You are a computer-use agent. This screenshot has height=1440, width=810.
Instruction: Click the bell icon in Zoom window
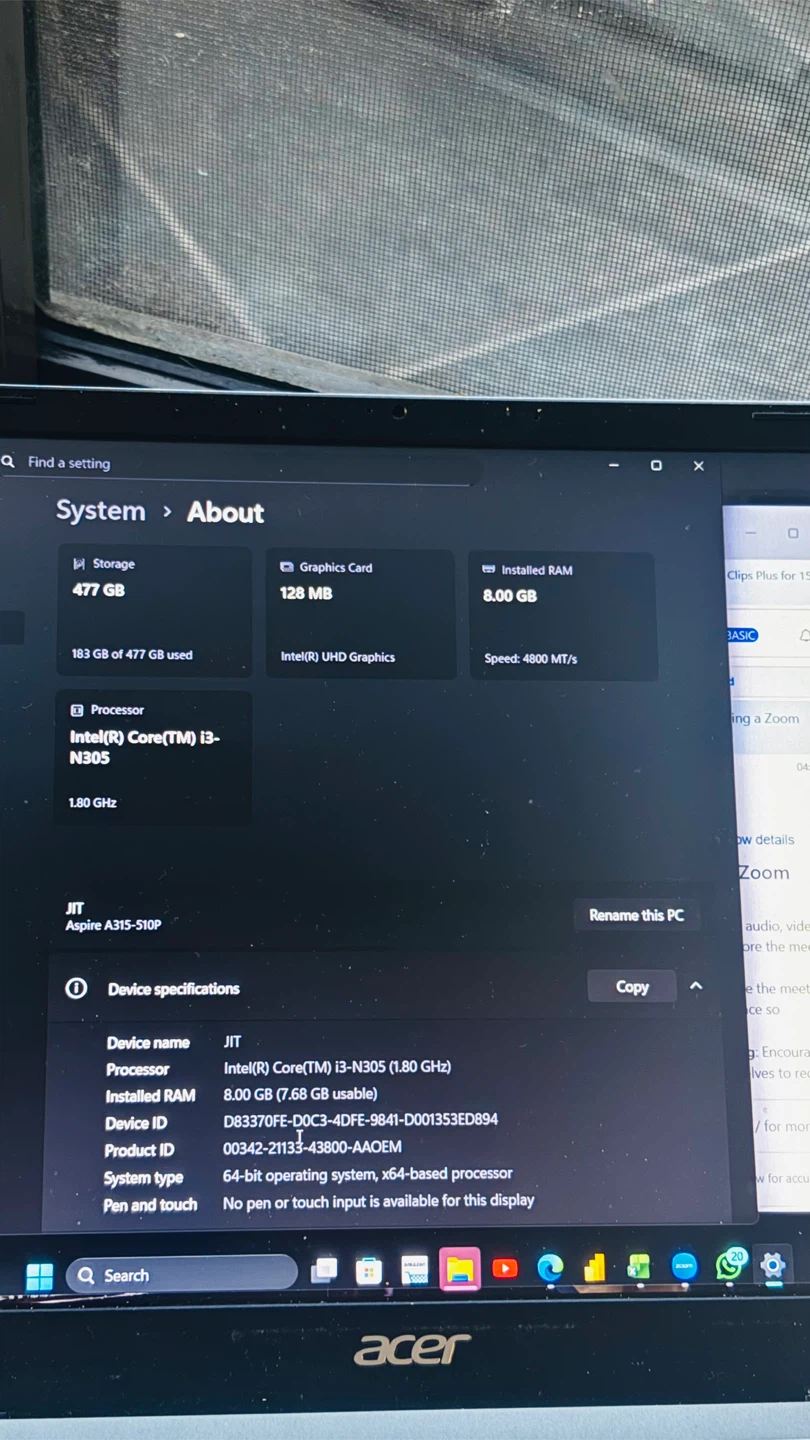tap(804, 636)
